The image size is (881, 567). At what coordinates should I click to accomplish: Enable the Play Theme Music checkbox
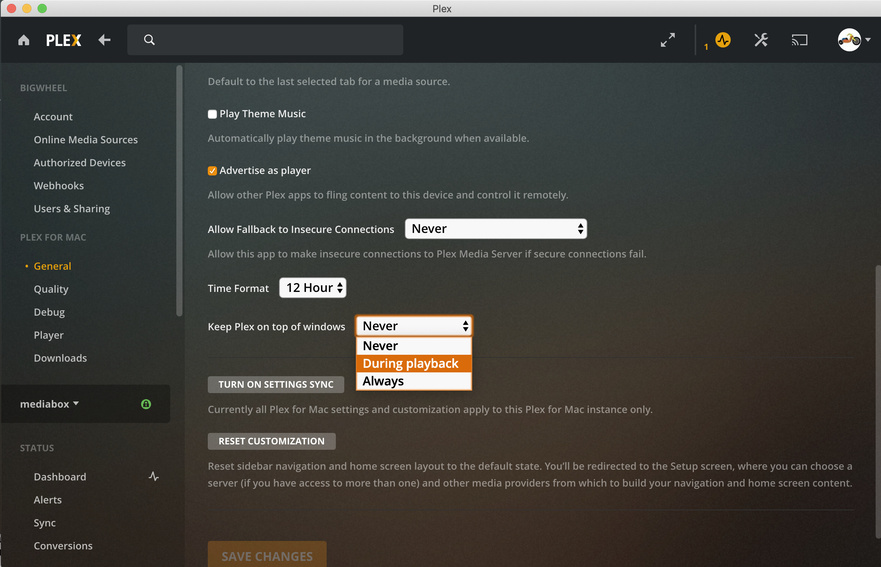pyautogui.click(x=212, y=114)
